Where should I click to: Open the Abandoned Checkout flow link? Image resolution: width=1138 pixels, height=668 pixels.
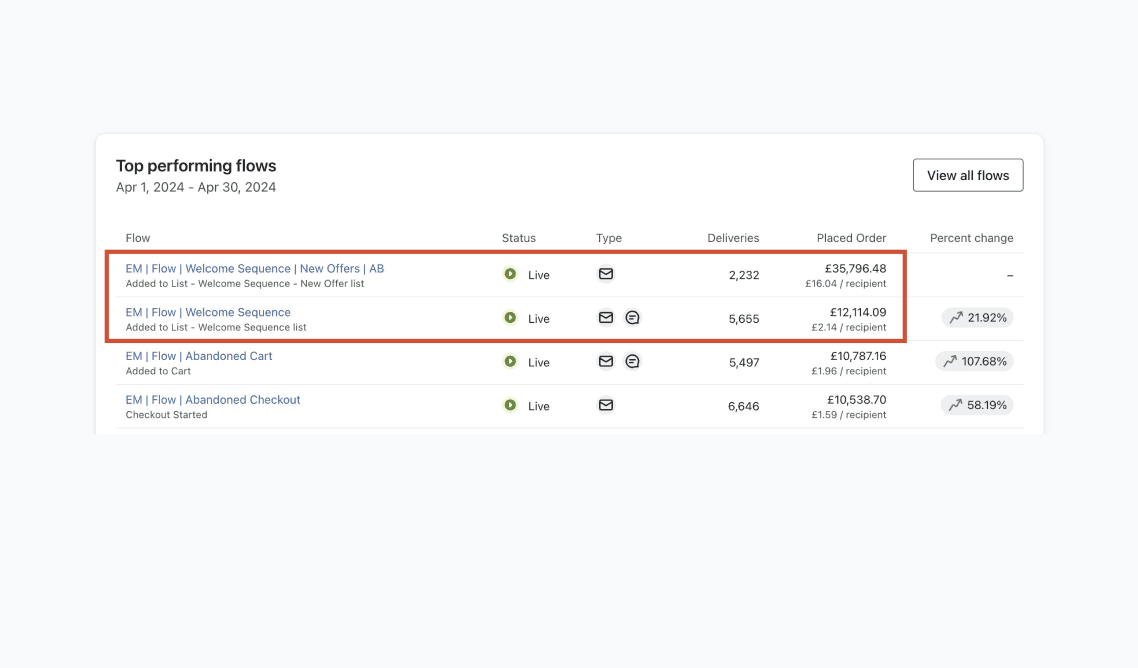(213, 400)
